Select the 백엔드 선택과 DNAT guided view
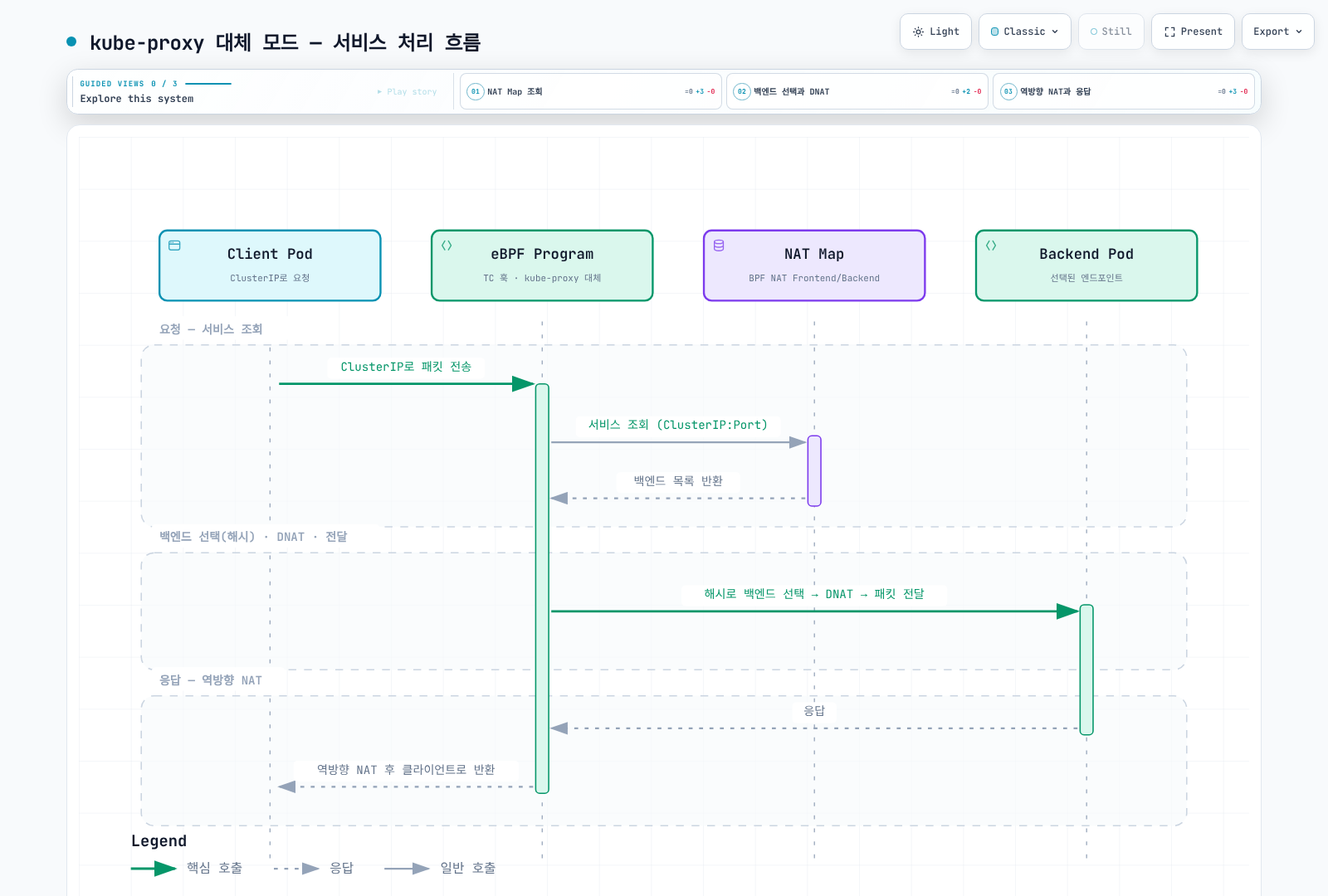 pos(857,91)
